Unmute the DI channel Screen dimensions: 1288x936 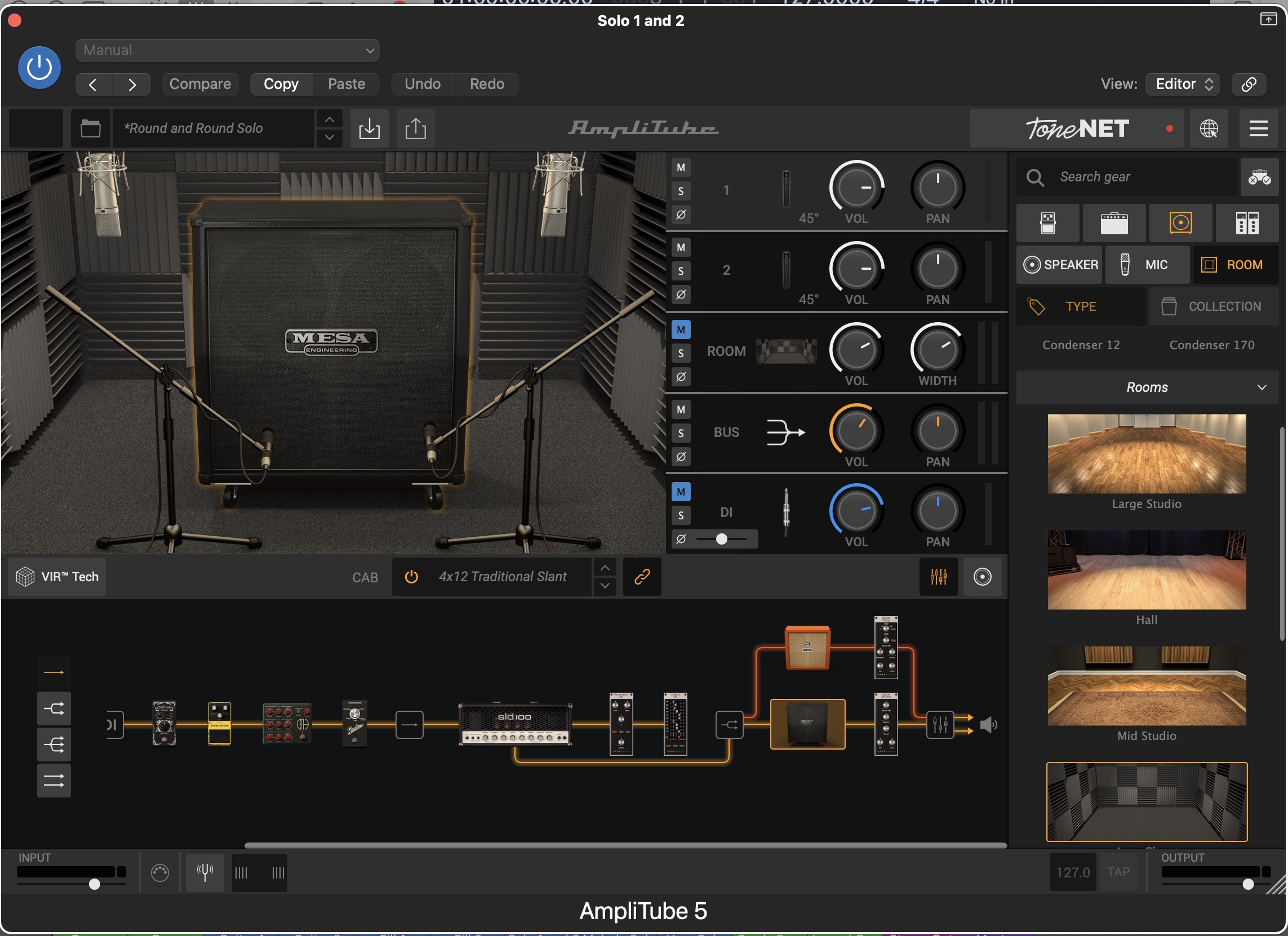click(681, 492)
